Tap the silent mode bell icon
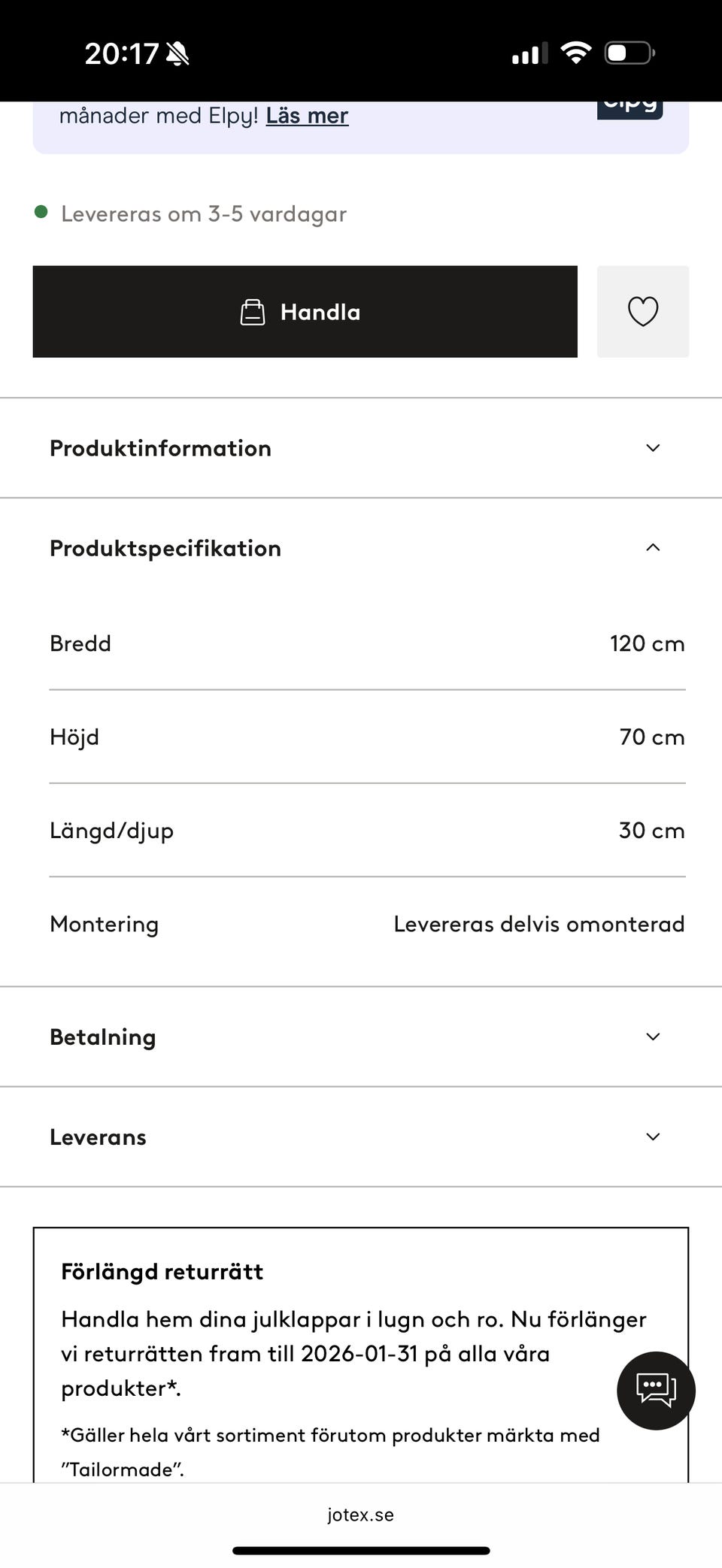The height and width of the screenshot is (1568, 722). (178, 54)
